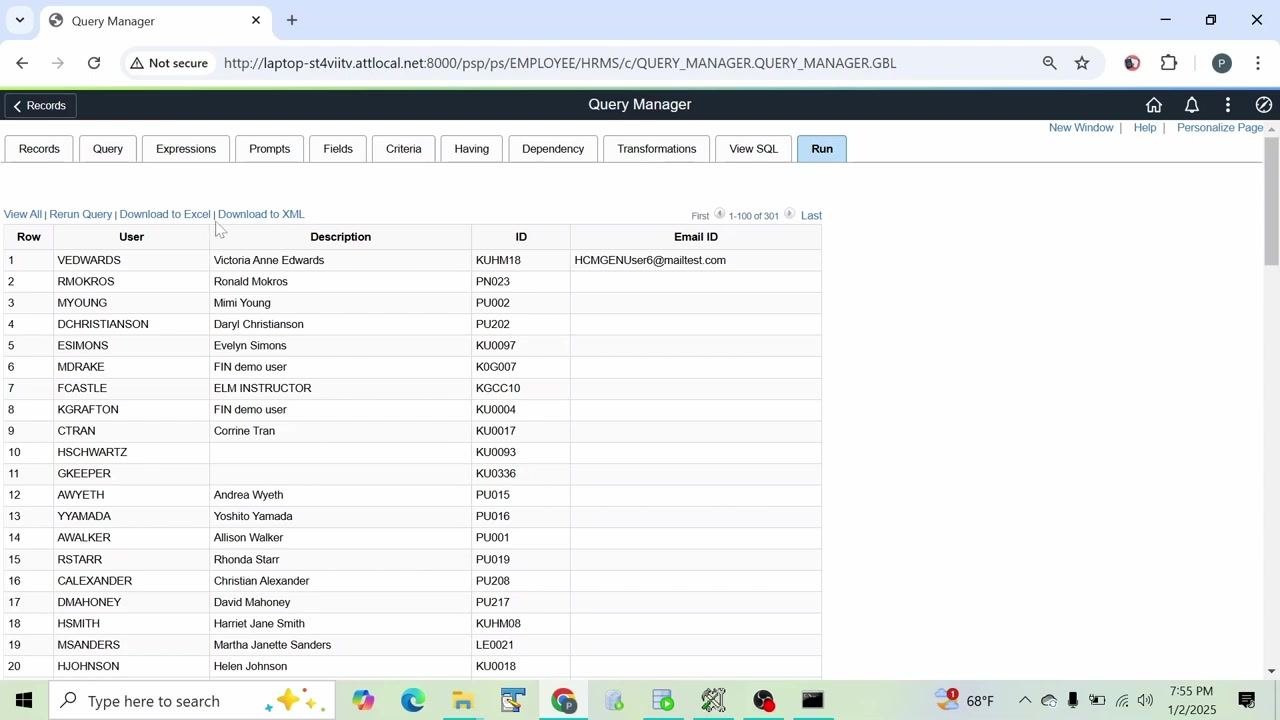This screenshot has width=1280, height=720.
Task: Click Download to XML link
Action: 261,215
